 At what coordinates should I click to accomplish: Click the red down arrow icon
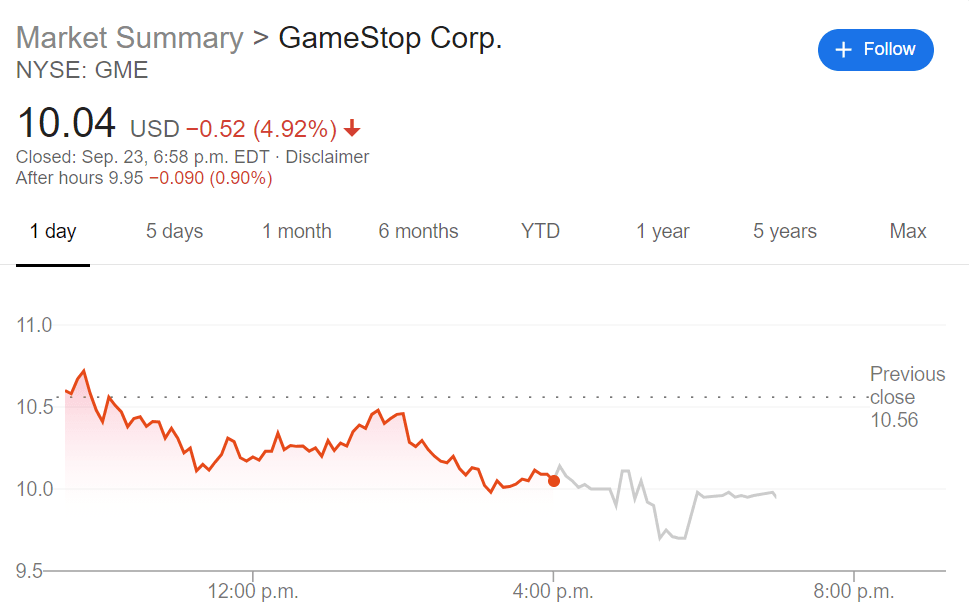[352, 129]
